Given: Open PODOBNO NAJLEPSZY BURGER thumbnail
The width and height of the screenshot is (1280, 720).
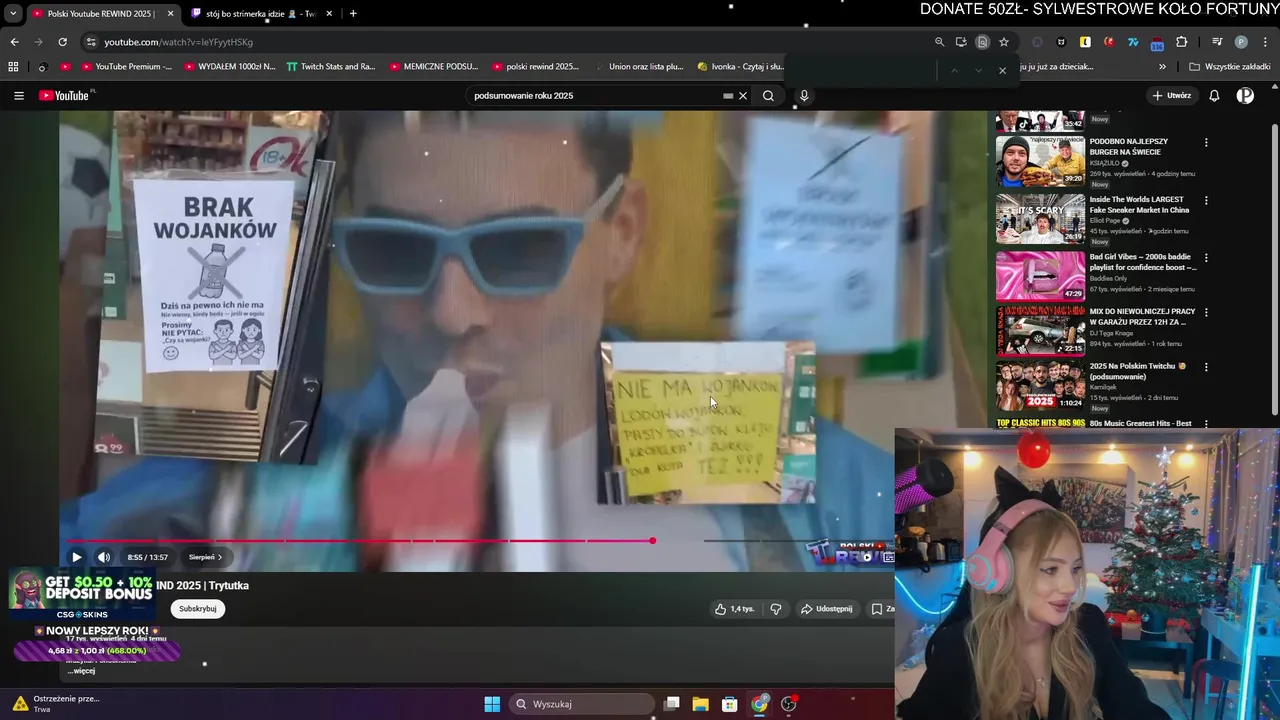Looking at the screenshot, I should coord(1040,161).
